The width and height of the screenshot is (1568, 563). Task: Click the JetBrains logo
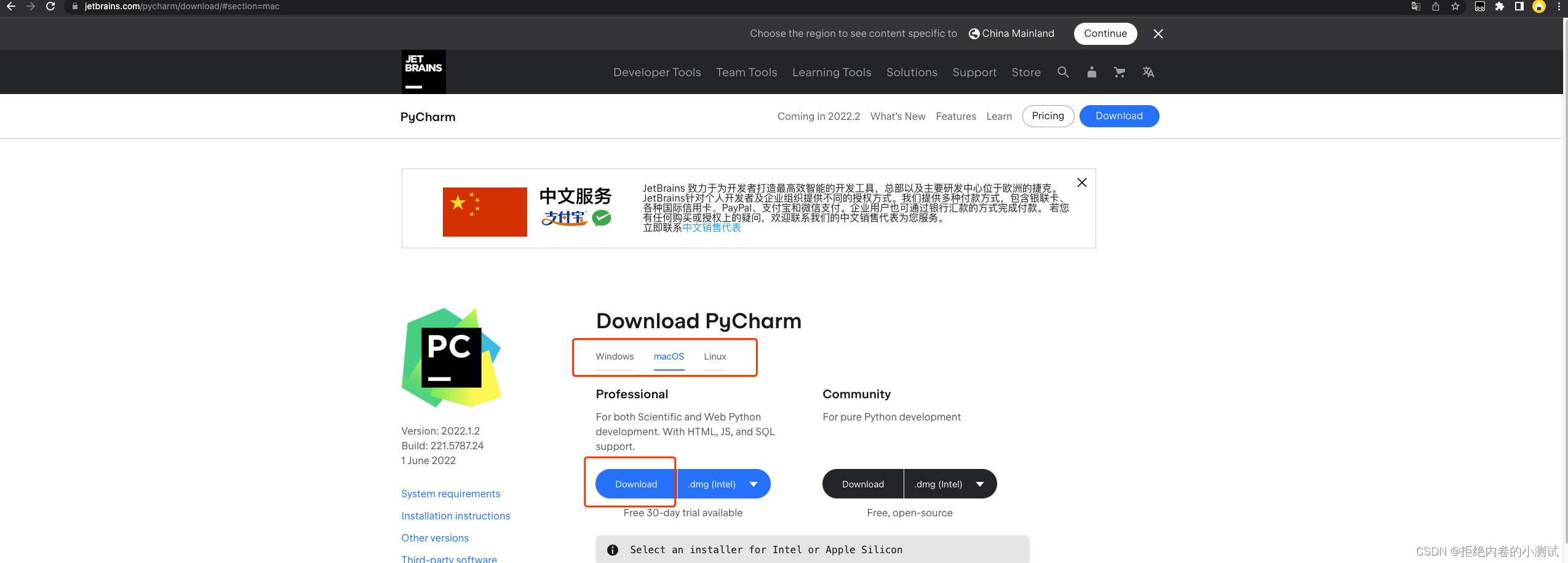point(423,72)
